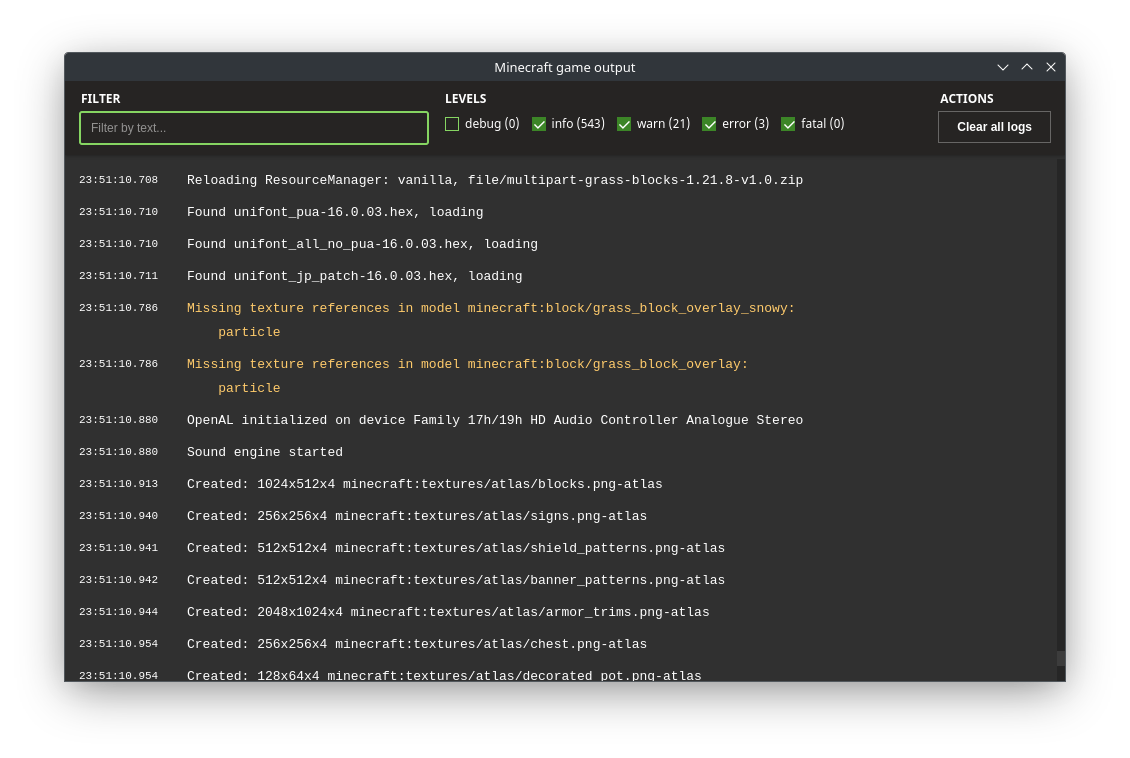This screenshot has height=758, width=1130.
Task: Enable the debug level checkbox
Action: 452,124
